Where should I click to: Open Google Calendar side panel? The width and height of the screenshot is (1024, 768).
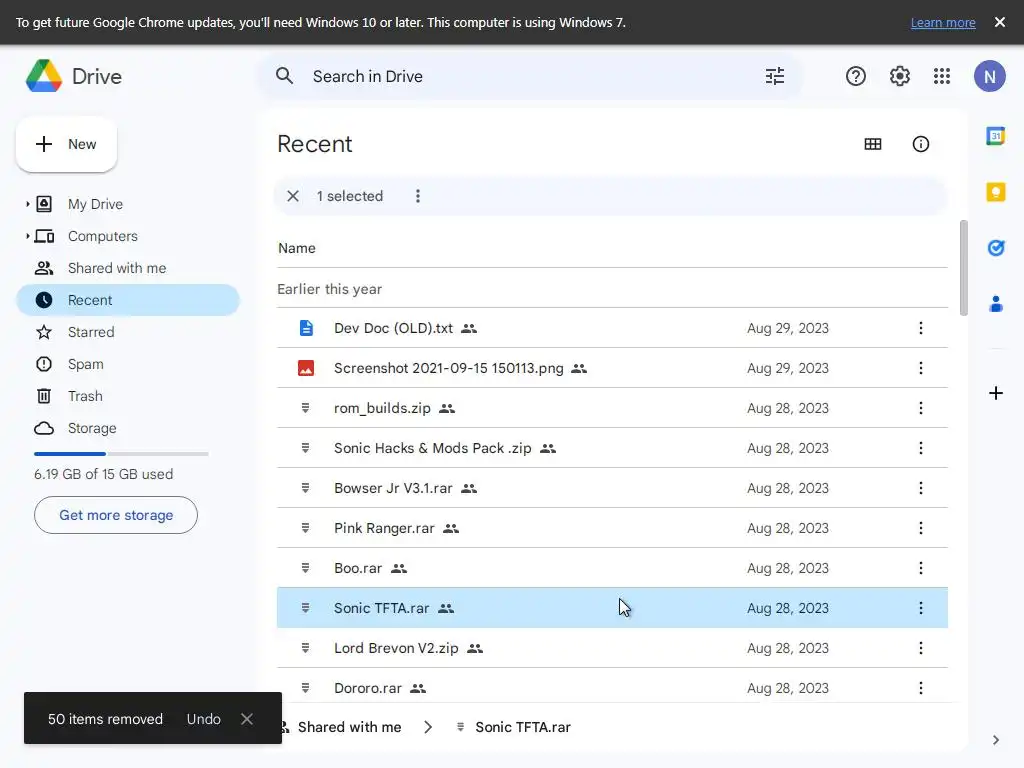click(995, 136)
